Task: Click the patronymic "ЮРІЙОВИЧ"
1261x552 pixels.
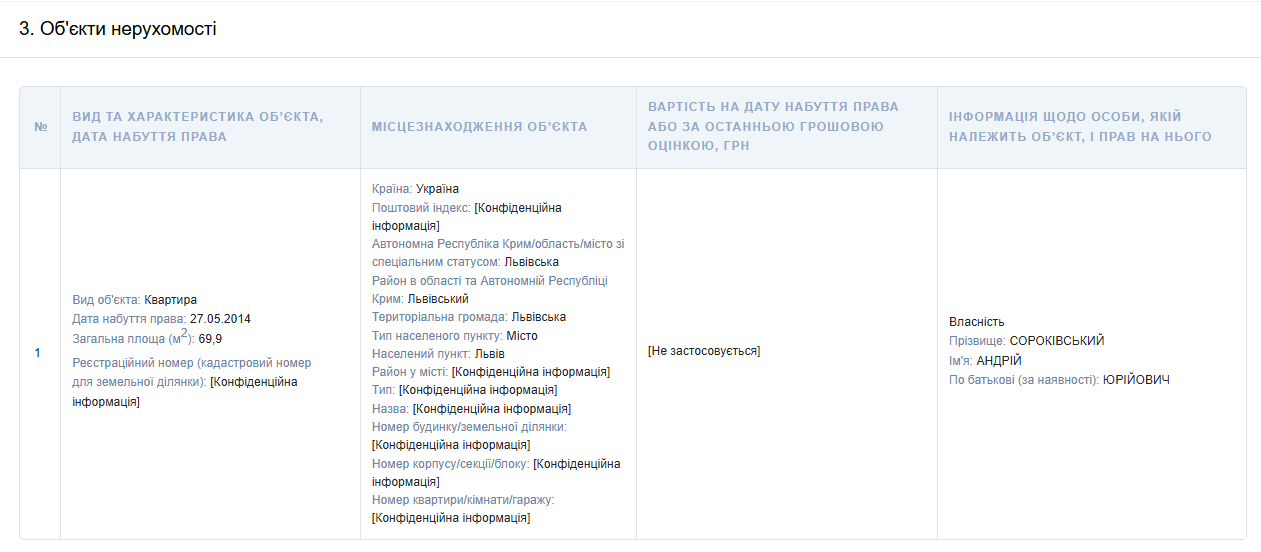Action: [x=1135, y=380]
